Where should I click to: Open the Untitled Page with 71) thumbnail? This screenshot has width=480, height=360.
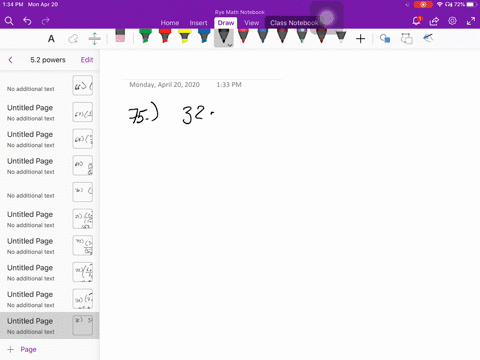point(50,219)
